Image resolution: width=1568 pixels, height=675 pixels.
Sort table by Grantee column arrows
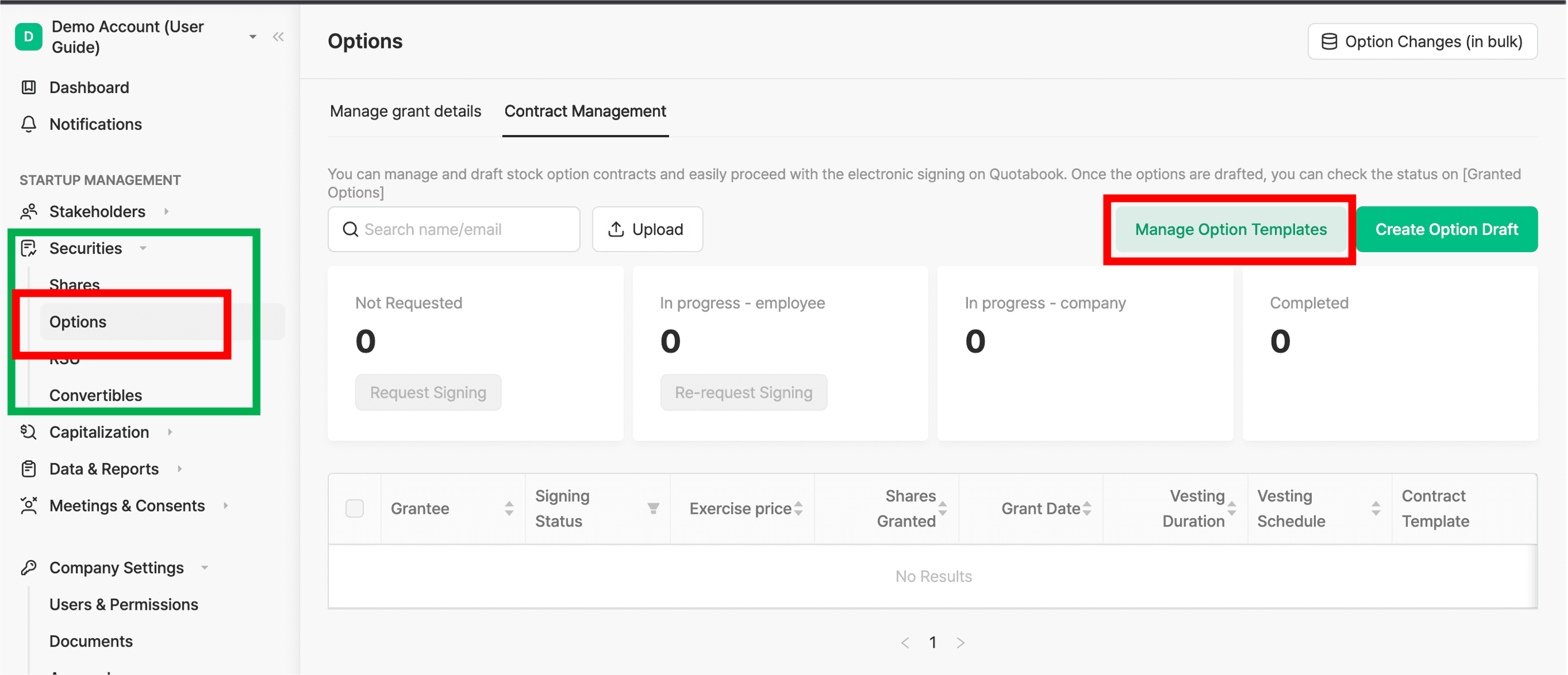(509, 508)
